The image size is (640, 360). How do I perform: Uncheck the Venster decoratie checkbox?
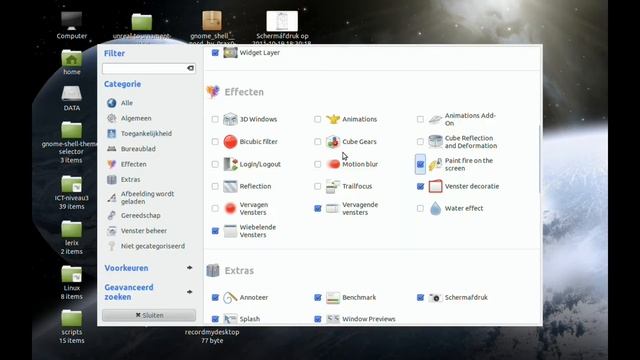[x=420, y=186]
